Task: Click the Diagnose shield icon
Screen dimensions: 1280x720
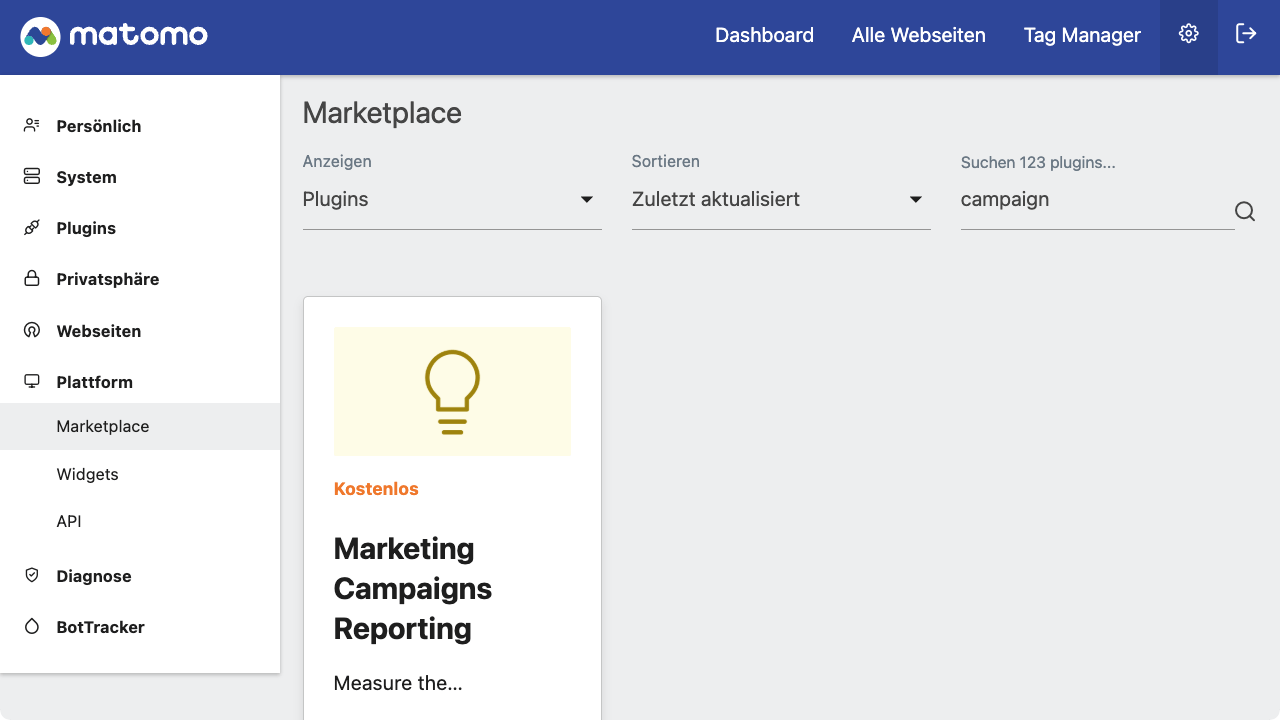Action: click(x=32, y=575)
